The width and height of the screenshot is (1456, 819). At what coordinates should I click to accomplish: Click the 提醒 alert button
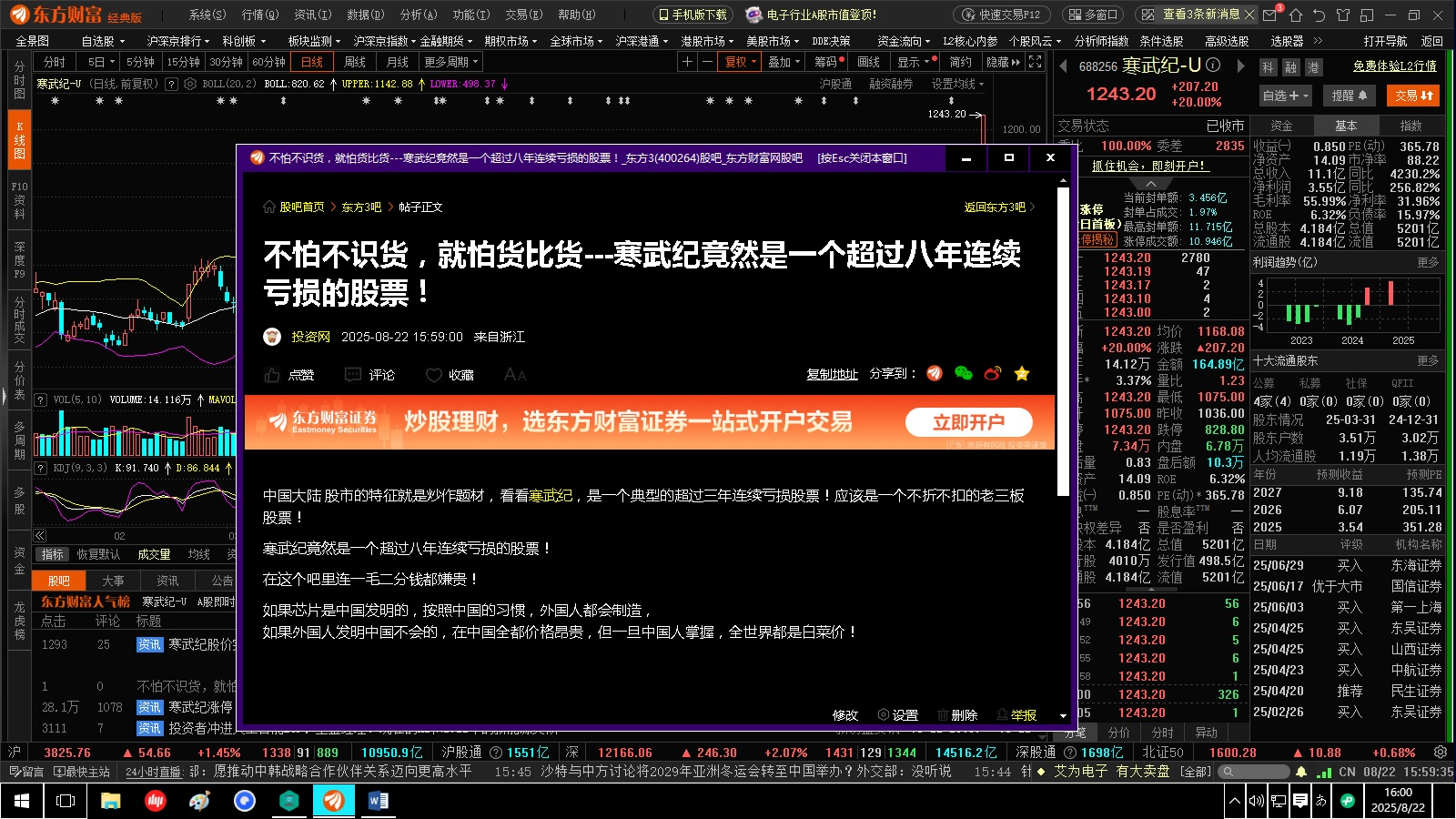coord(1350,96)
